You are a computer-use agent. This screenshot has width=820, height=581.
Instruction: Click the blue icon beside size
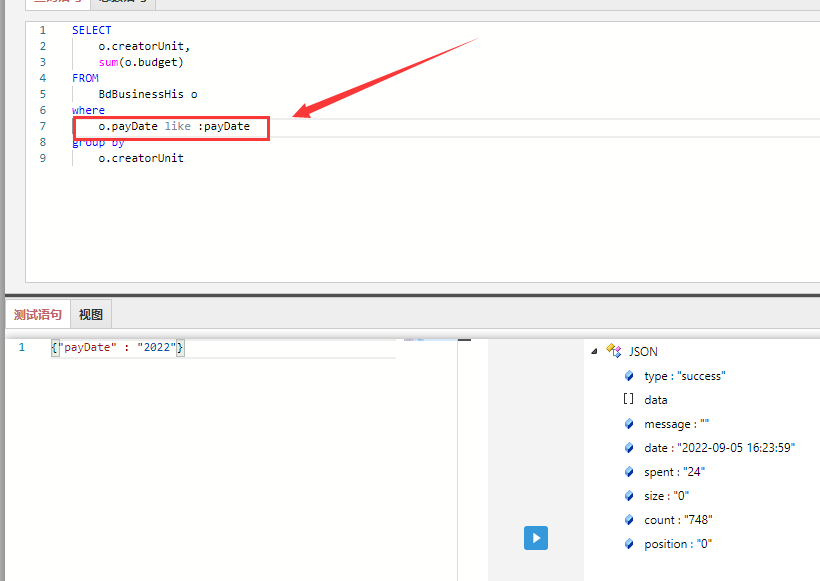coord(629,496)
